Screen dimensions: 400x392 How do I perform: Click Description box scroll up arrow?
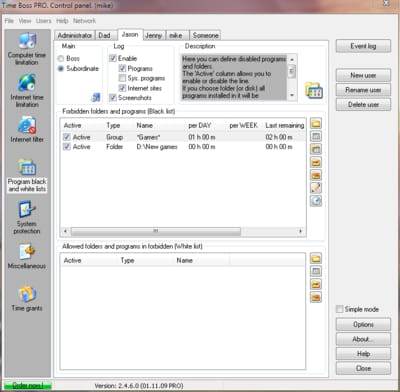coord(292,59)
